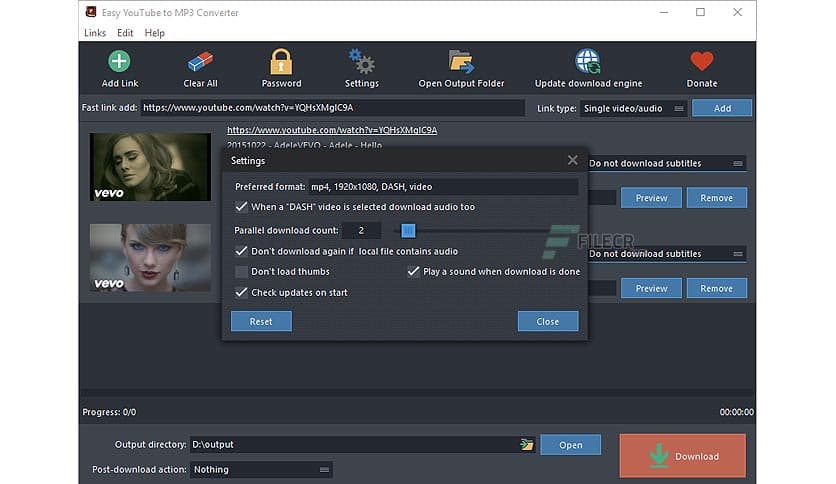Click the Clear All eraser icon
Screen dimensions: 836x484
click(200, 62)
